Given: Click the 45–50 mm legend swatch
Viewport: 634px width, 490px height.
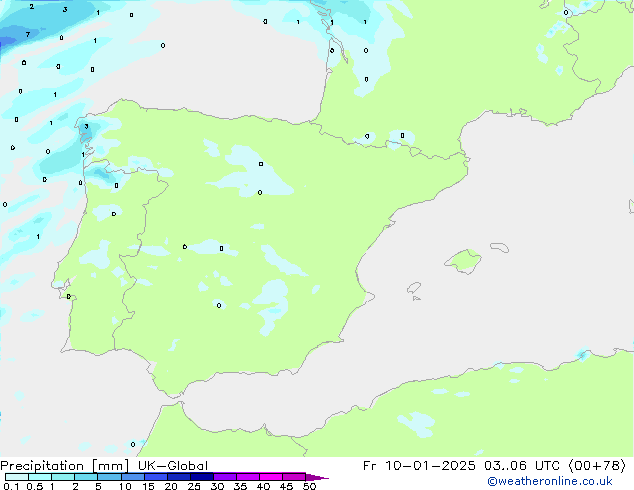Looking at the screenshot, I should tap(294, 477).
